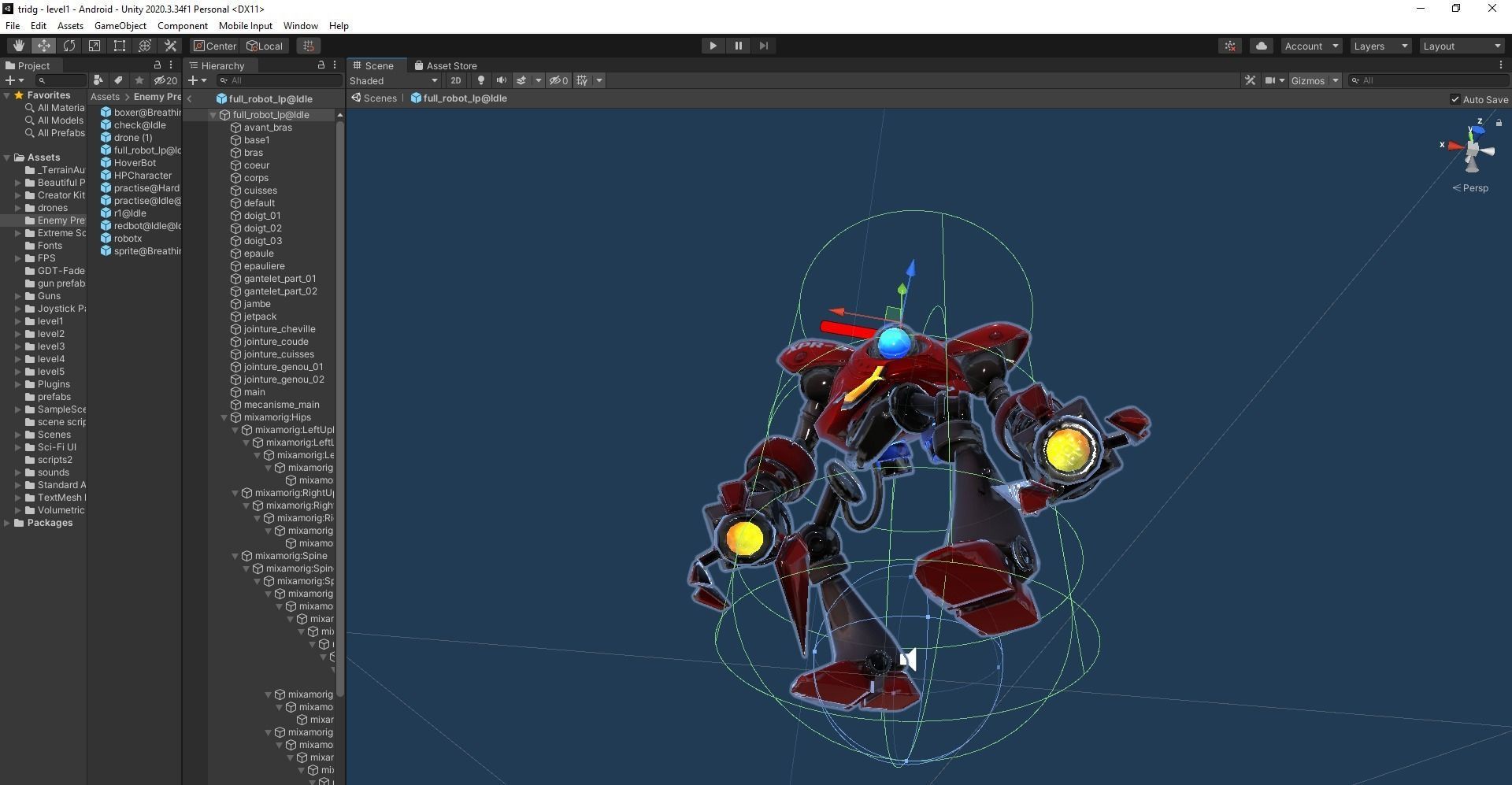1512x785 pixels.
Task: Toggle pivot Center mode
Action: [215, 46]
